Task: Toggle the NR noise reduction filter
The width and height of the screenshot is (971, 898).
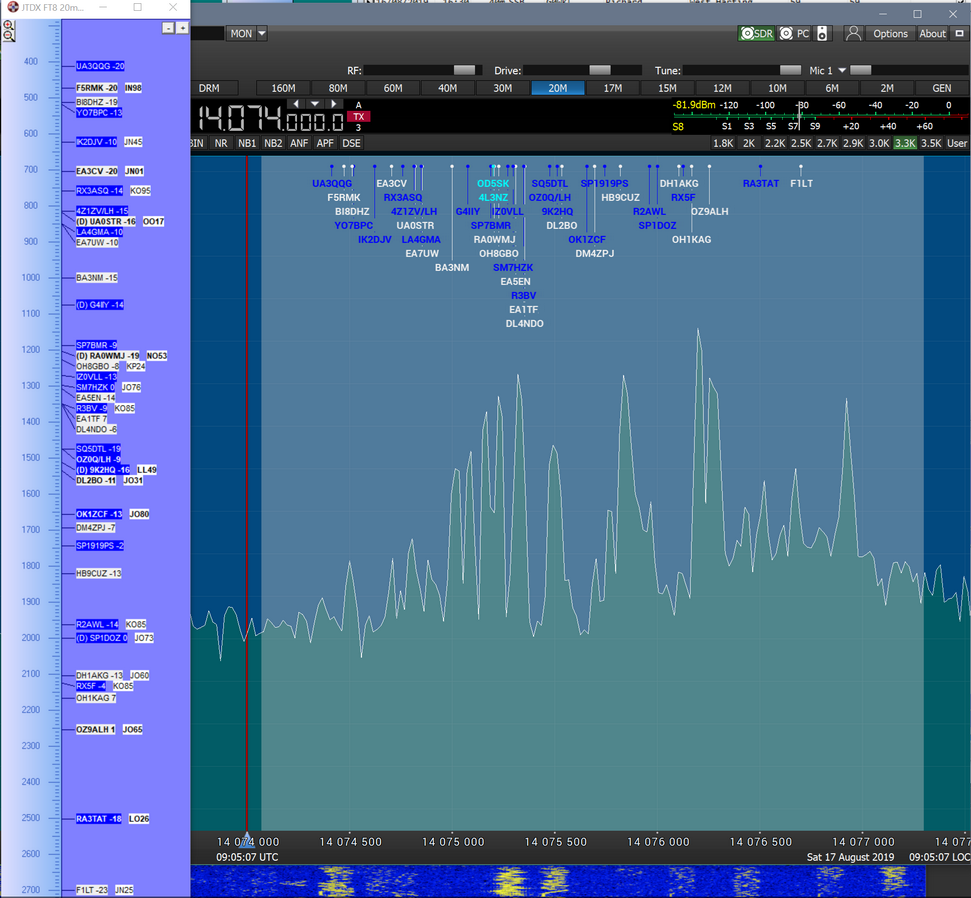Action: pyautogui.click(x=221, y=143)
